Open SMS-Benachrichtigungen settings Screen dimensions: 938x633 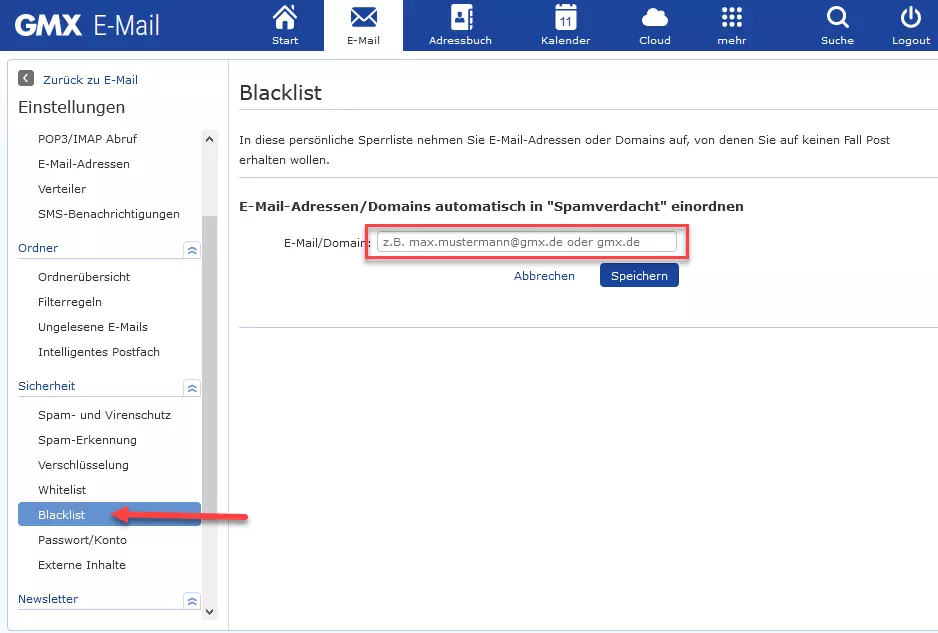109,214
